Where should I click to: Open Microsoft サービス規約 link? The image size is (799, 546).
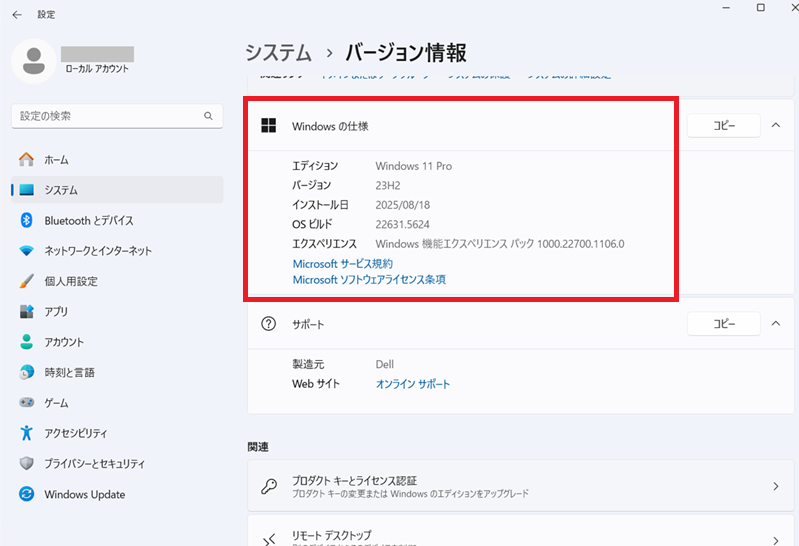tap(342, 264)
